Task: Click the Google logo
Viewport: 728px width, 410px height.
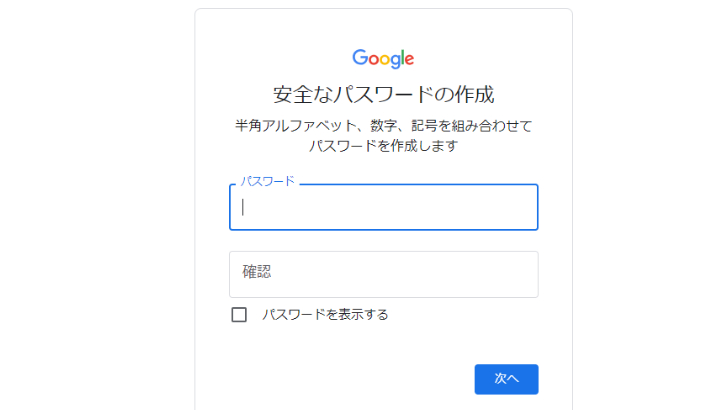Action: pyautogui.click(x=383, y=59)
